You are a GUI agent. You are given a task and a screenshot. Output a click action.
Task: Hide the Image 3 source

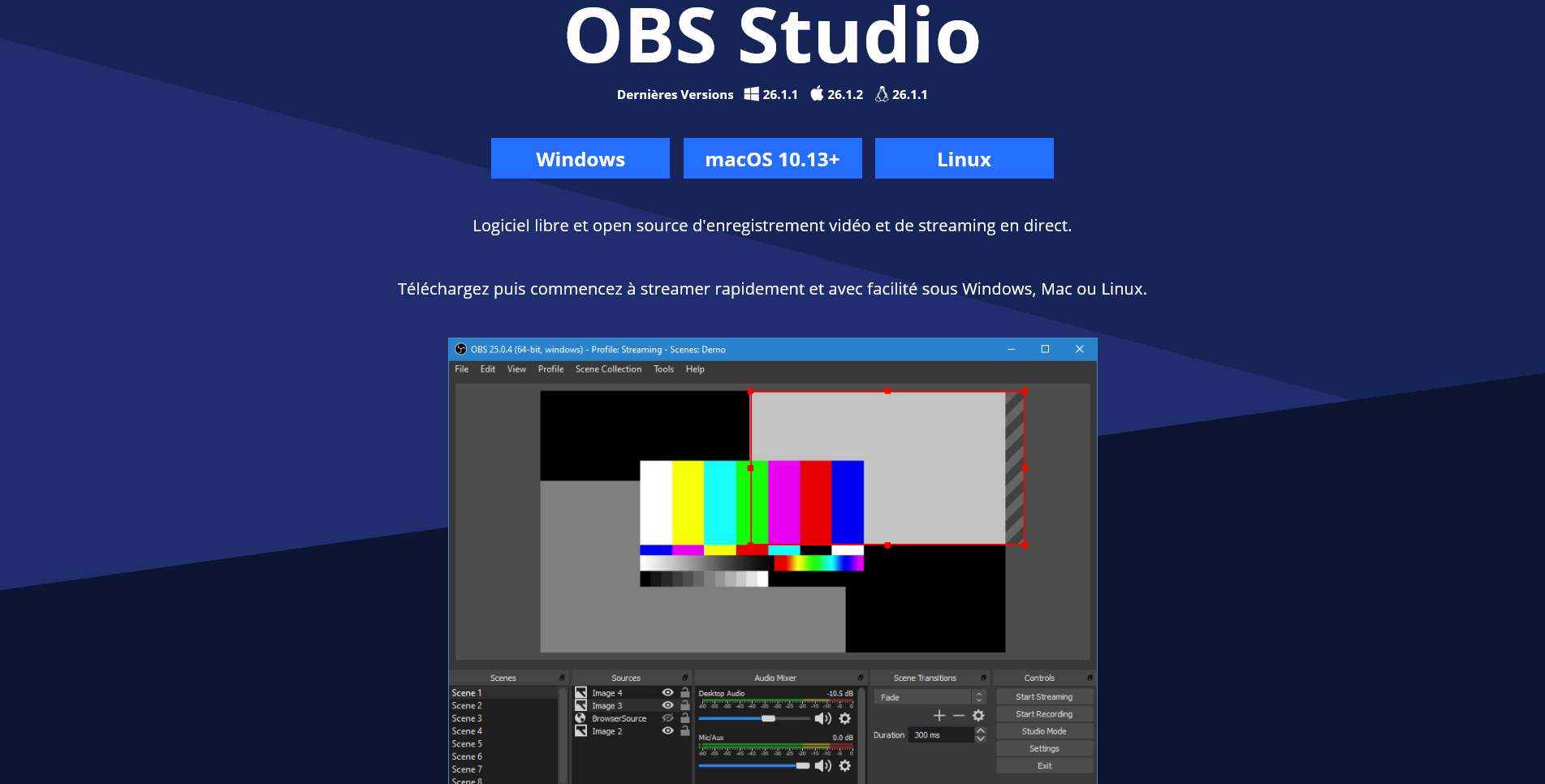667,705
